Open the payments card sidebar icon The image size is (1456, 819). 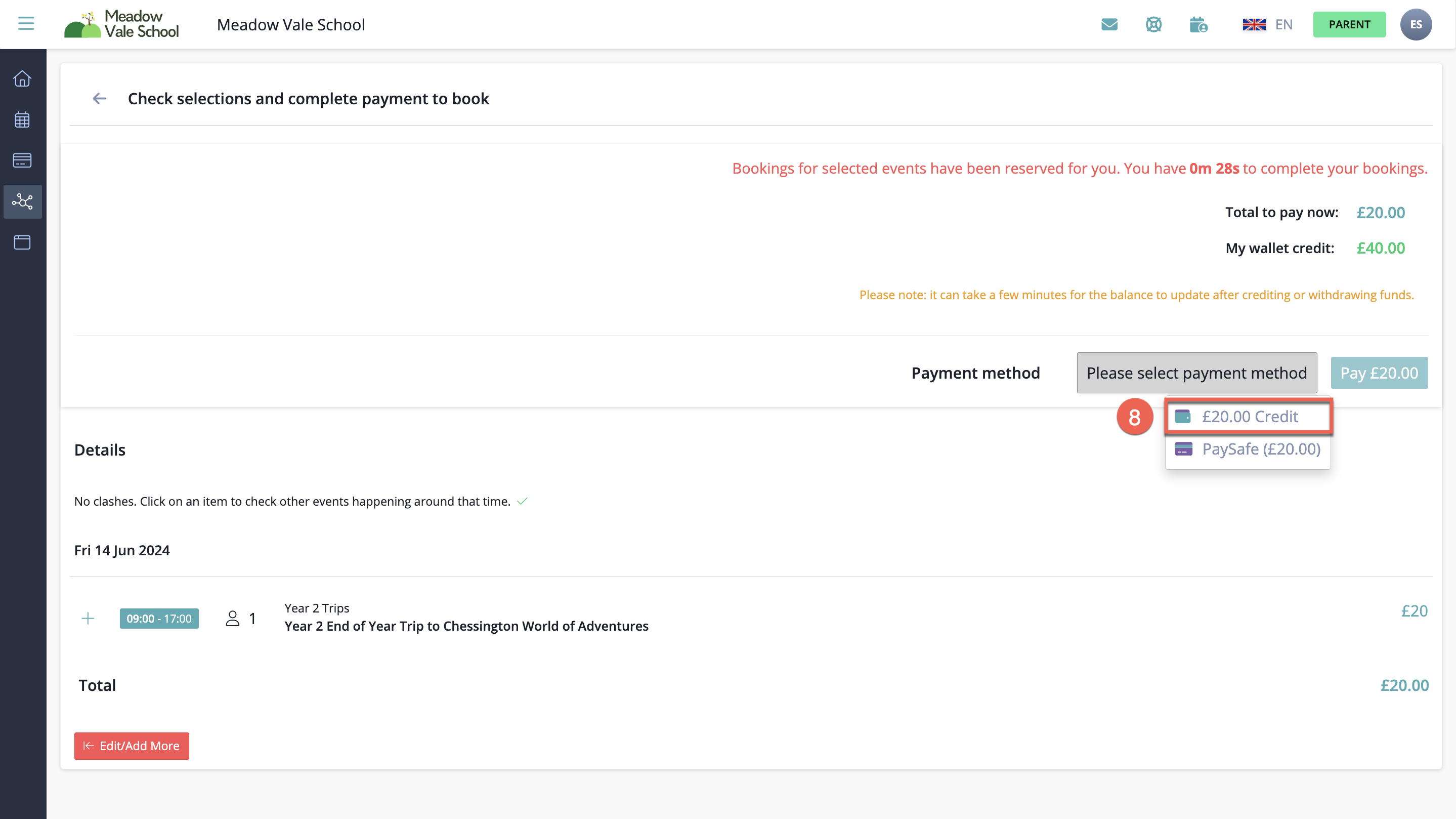[x=22, y=160]
